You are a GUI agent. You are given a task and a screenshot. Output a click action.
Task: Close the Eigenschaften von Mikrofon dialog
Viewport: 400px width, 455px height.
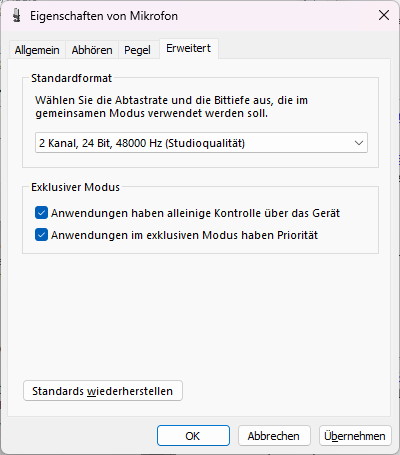point(384,15)
